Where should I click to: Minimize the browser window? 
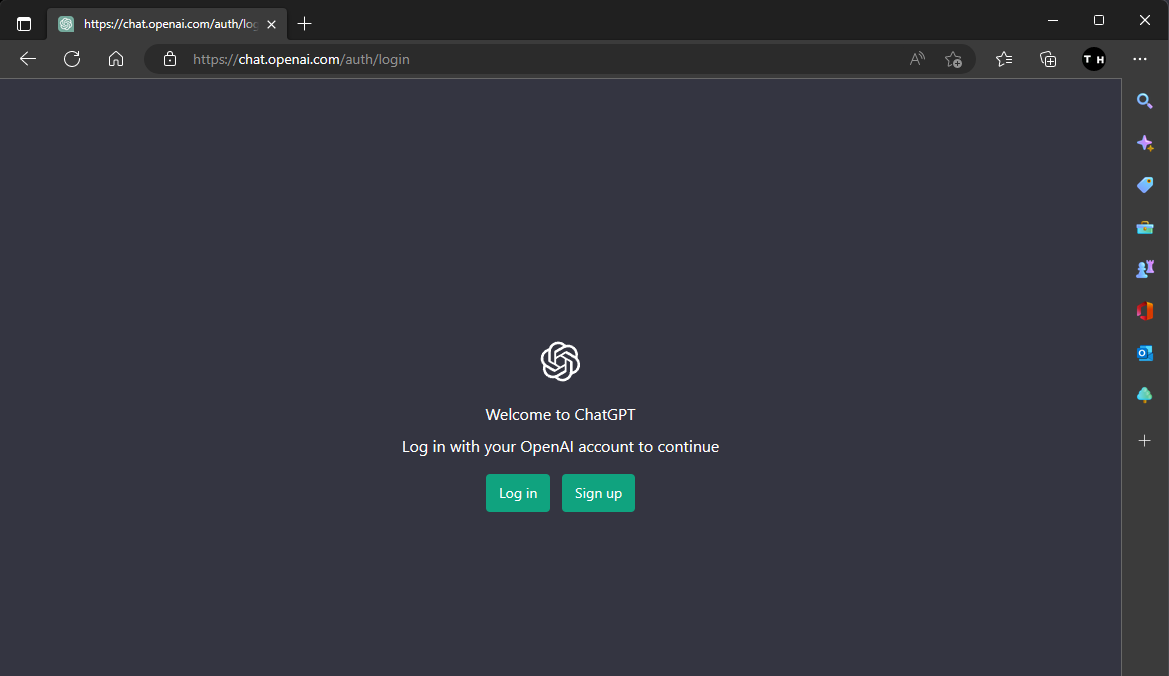tap(1053, 20)
